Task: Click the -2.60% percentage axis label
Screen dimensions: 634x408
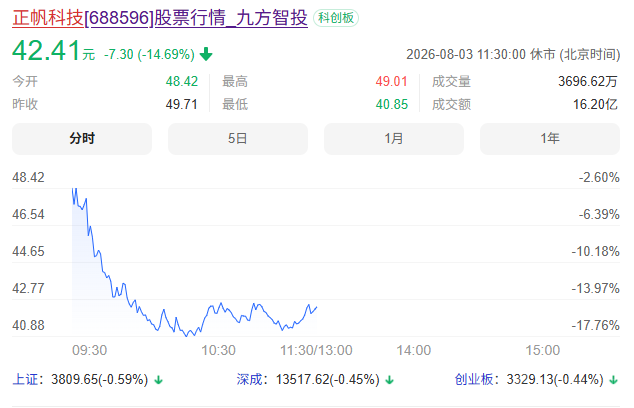Action: tap(599, 178)
